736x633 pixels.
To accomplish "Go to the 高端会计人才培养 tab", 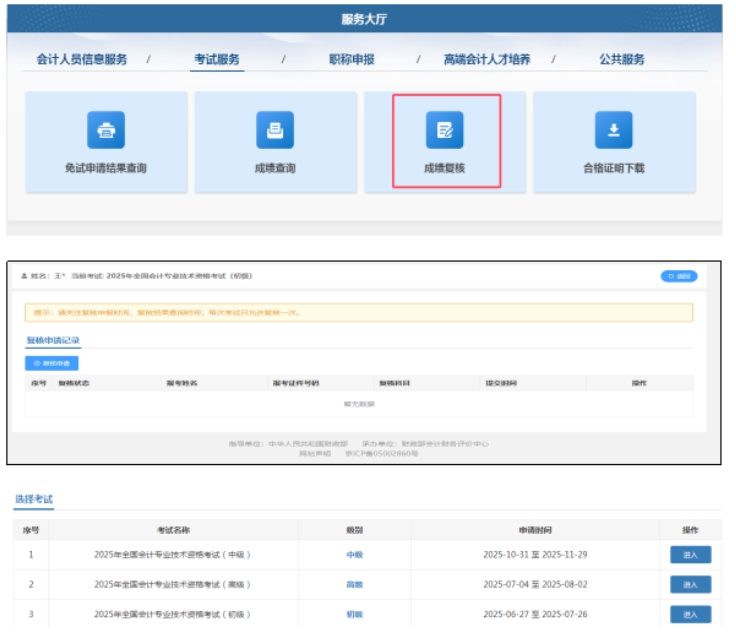I will click(488, 60).
